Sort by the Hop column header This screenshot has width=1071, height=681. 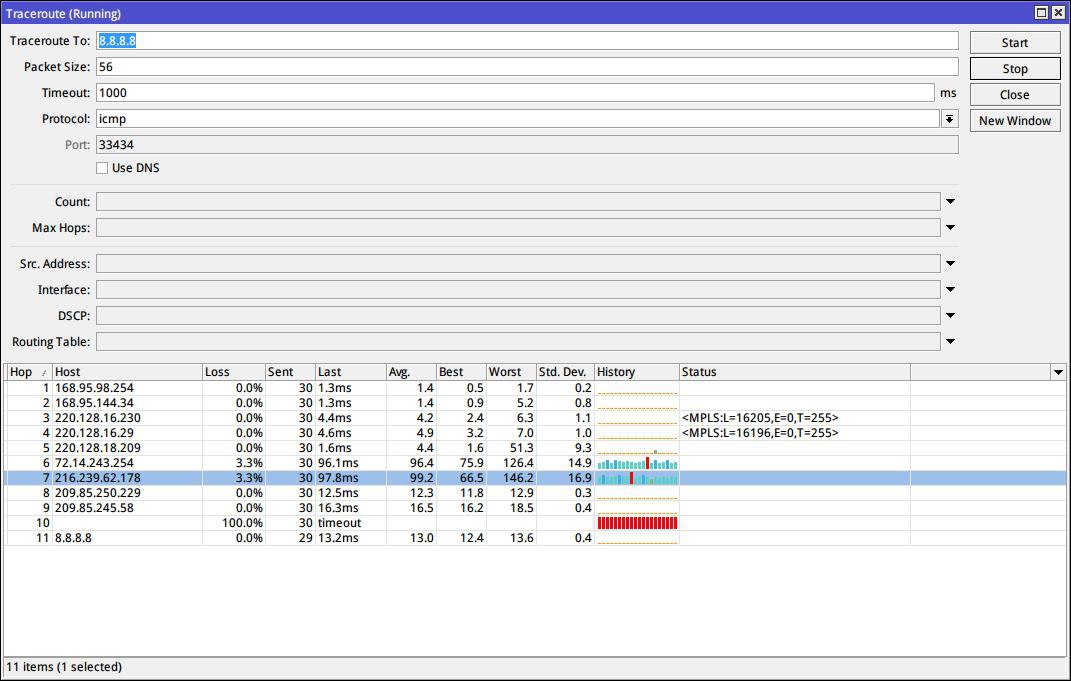point(28,372)
